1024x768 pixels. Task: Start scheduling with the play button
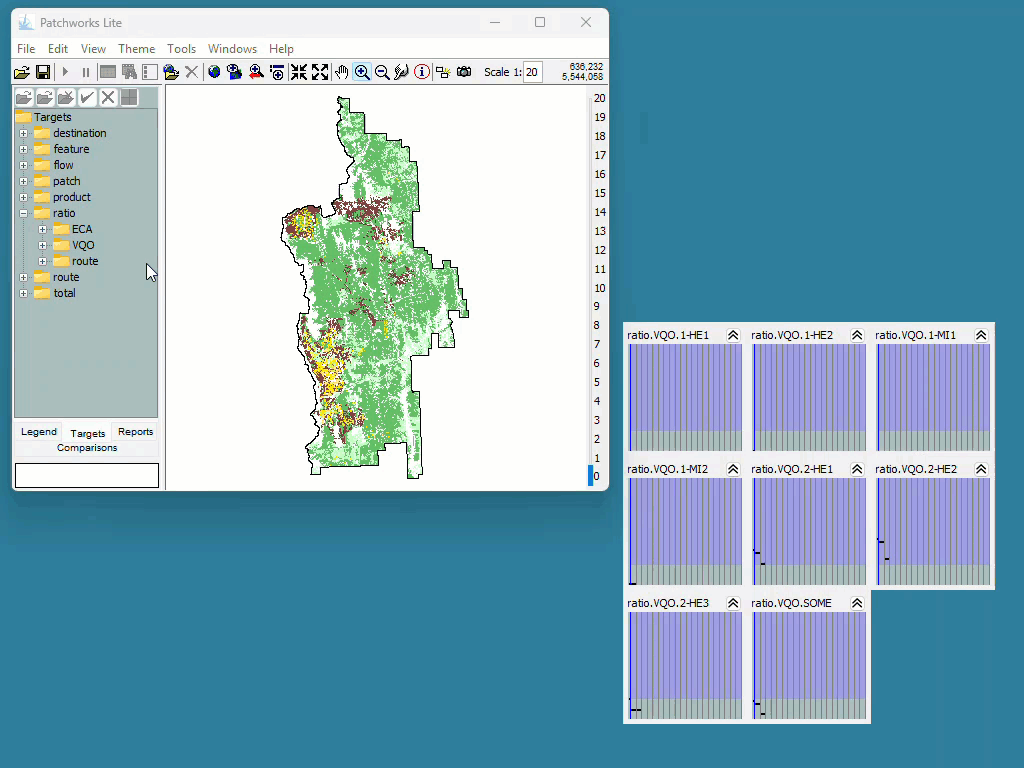pyautogui.click(x=65, y=72)
